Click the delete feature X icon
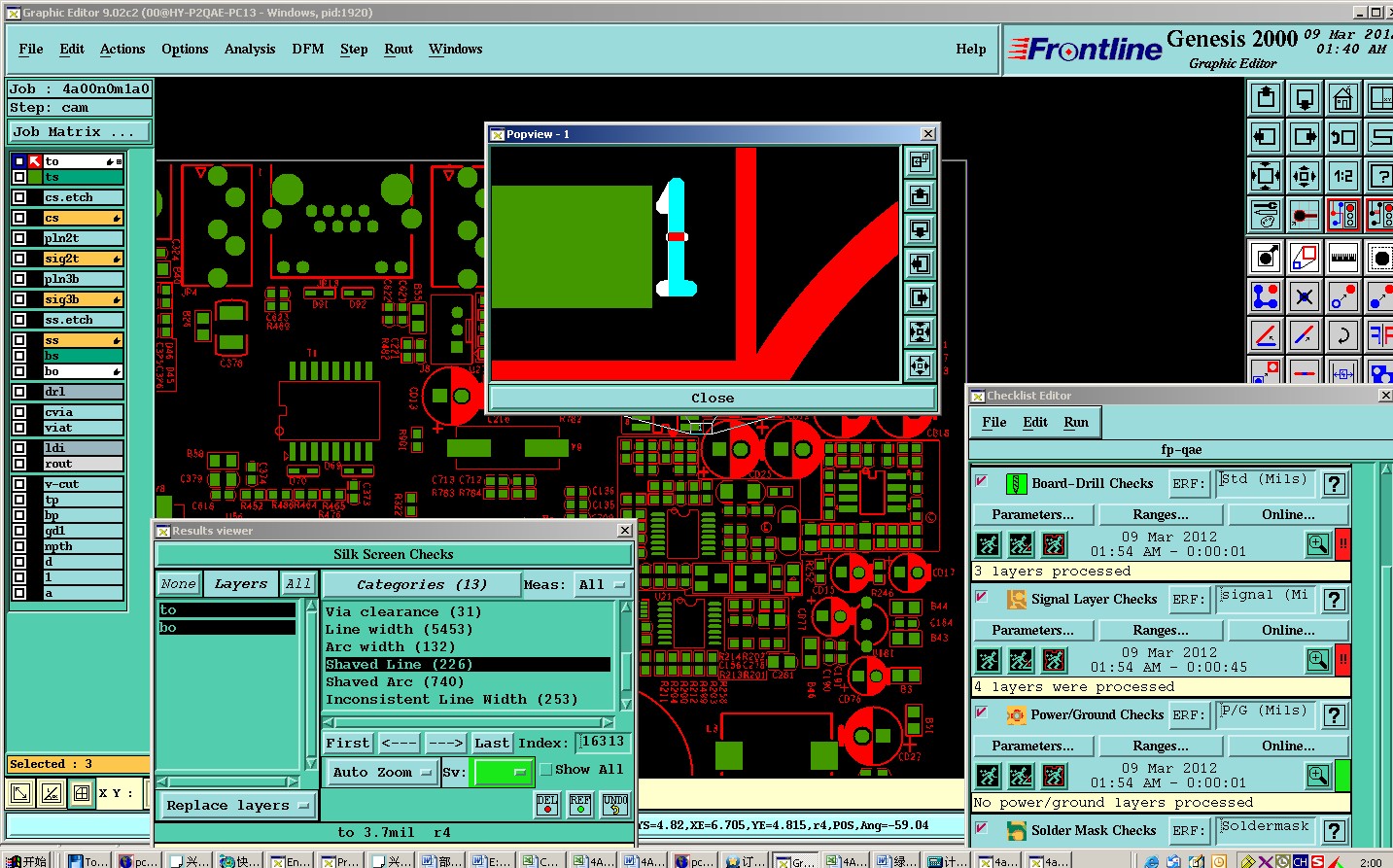The image size is (1393, 868). 1305,296
